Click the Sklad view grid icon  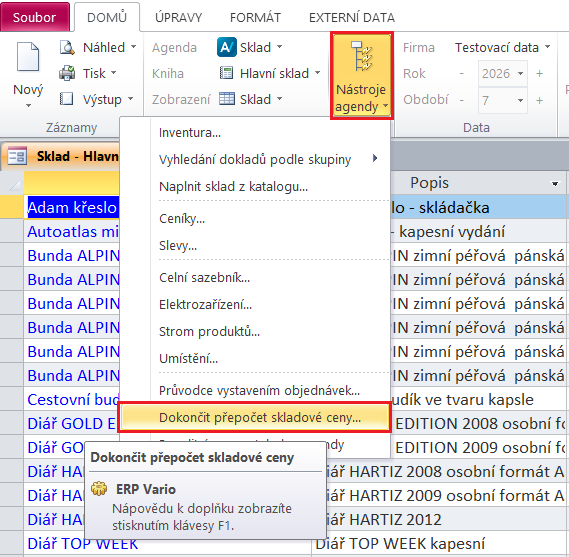[227, 99]
